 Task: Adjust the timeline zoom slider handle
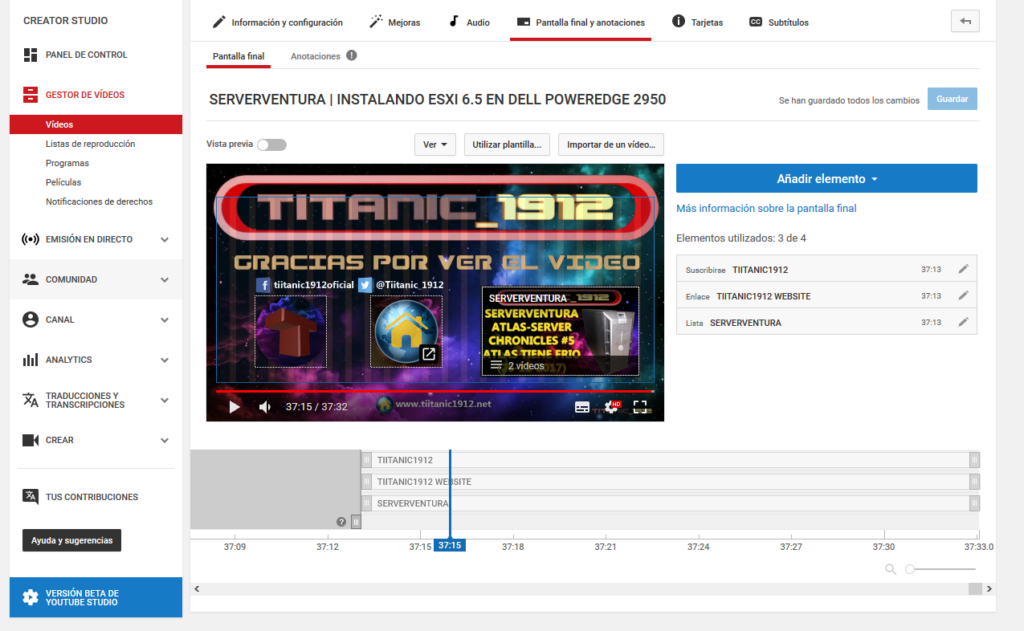tap(910, 569)
